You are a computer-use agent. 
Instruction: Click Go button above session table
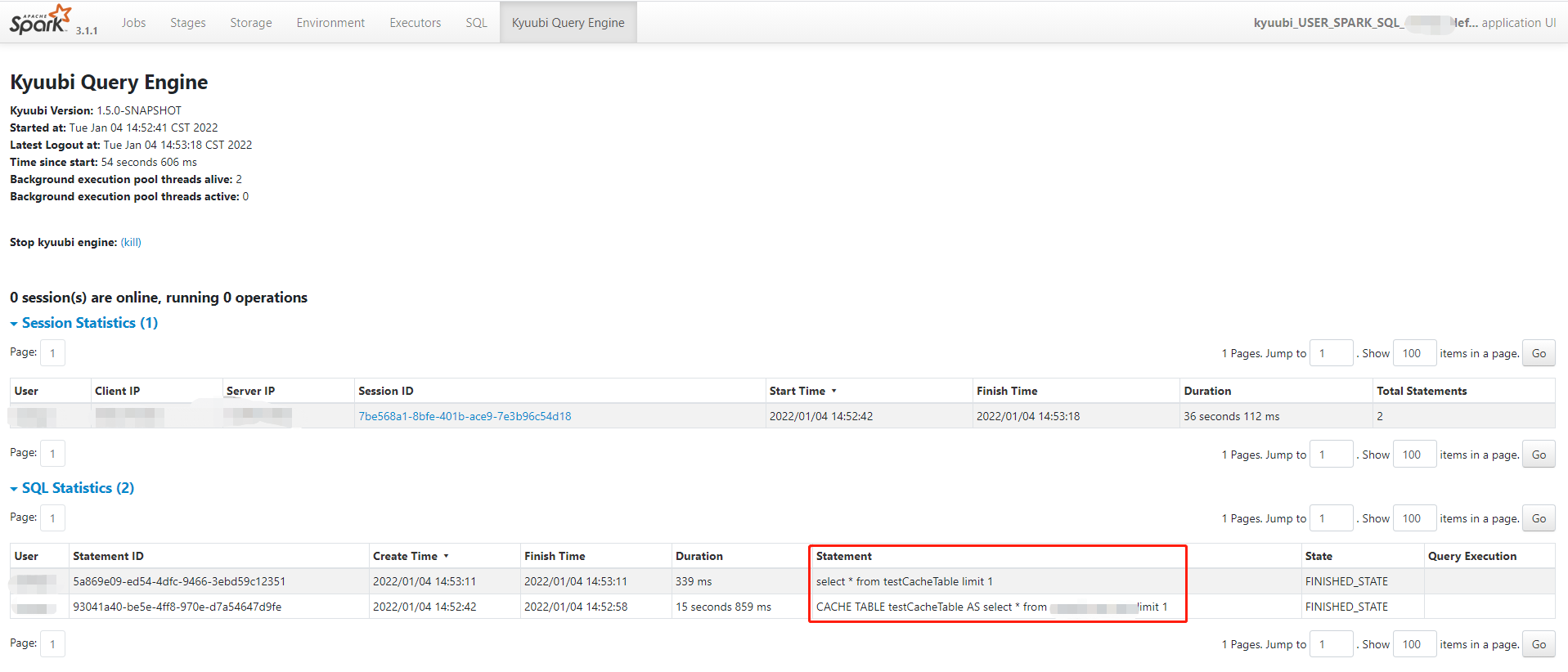click(1539, 353)
